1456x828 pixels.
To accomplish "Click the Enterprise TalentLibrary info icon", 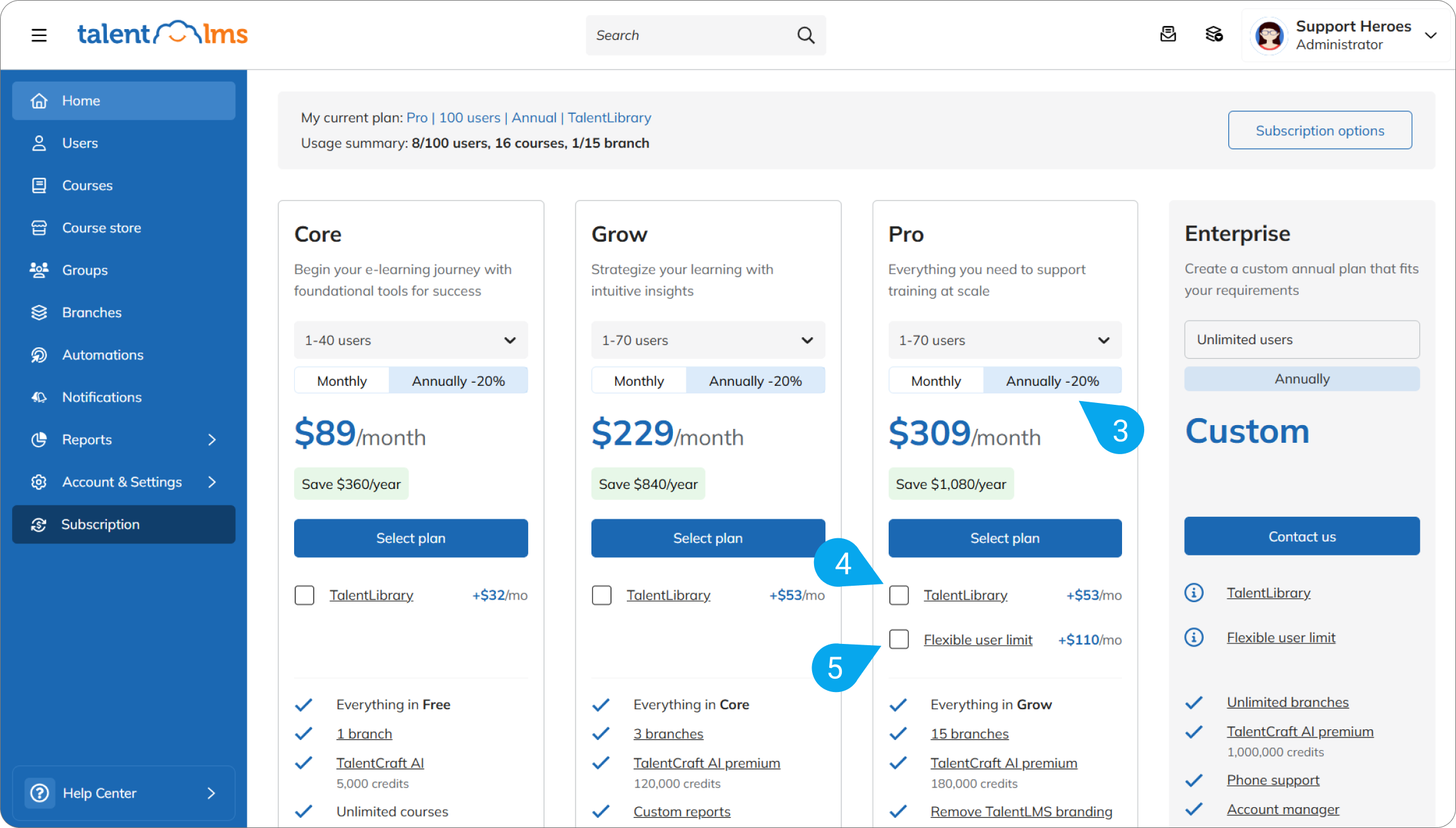I will click(x=1194, y=593).
